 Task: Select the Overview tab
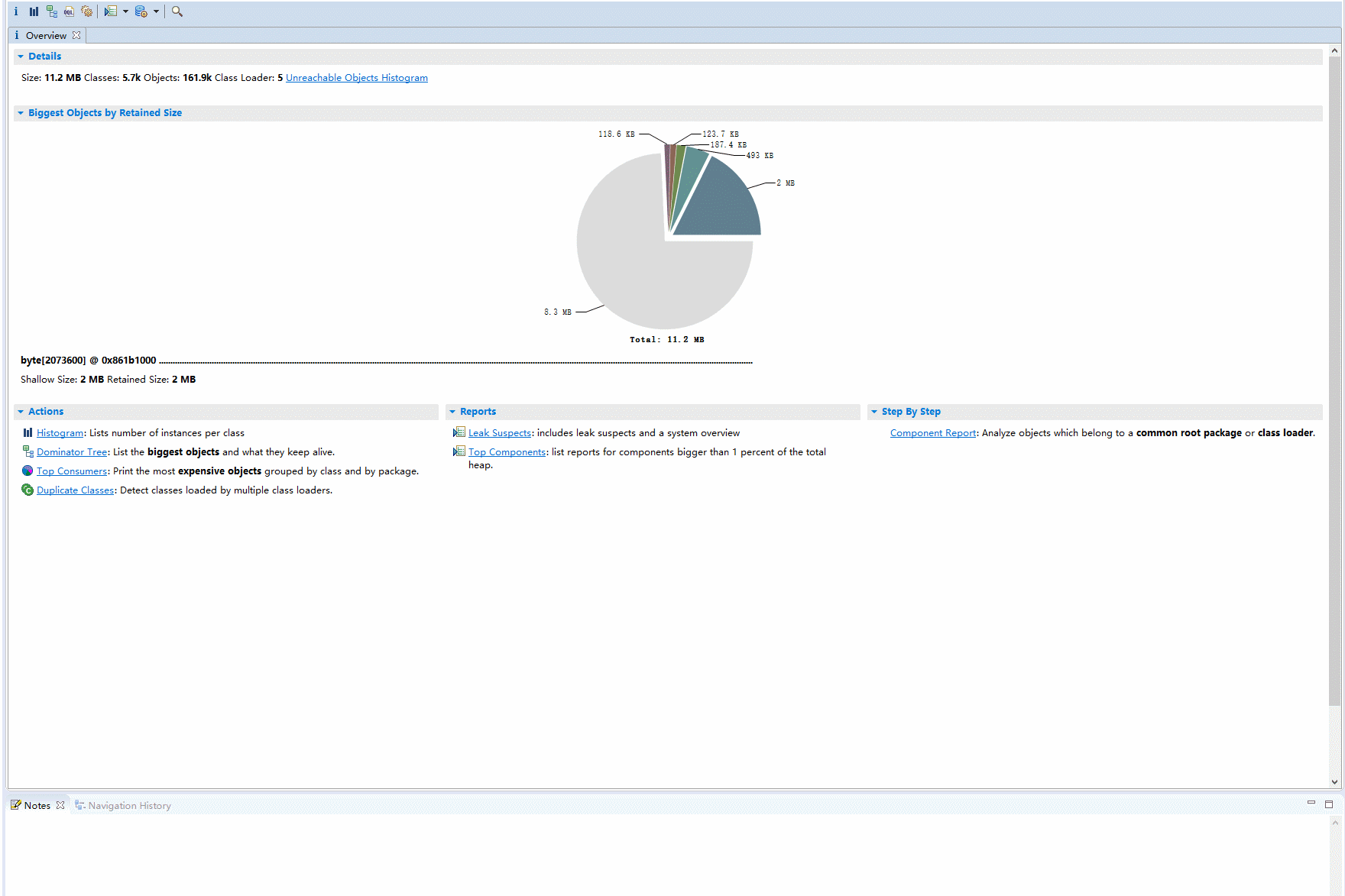(46, 35)
